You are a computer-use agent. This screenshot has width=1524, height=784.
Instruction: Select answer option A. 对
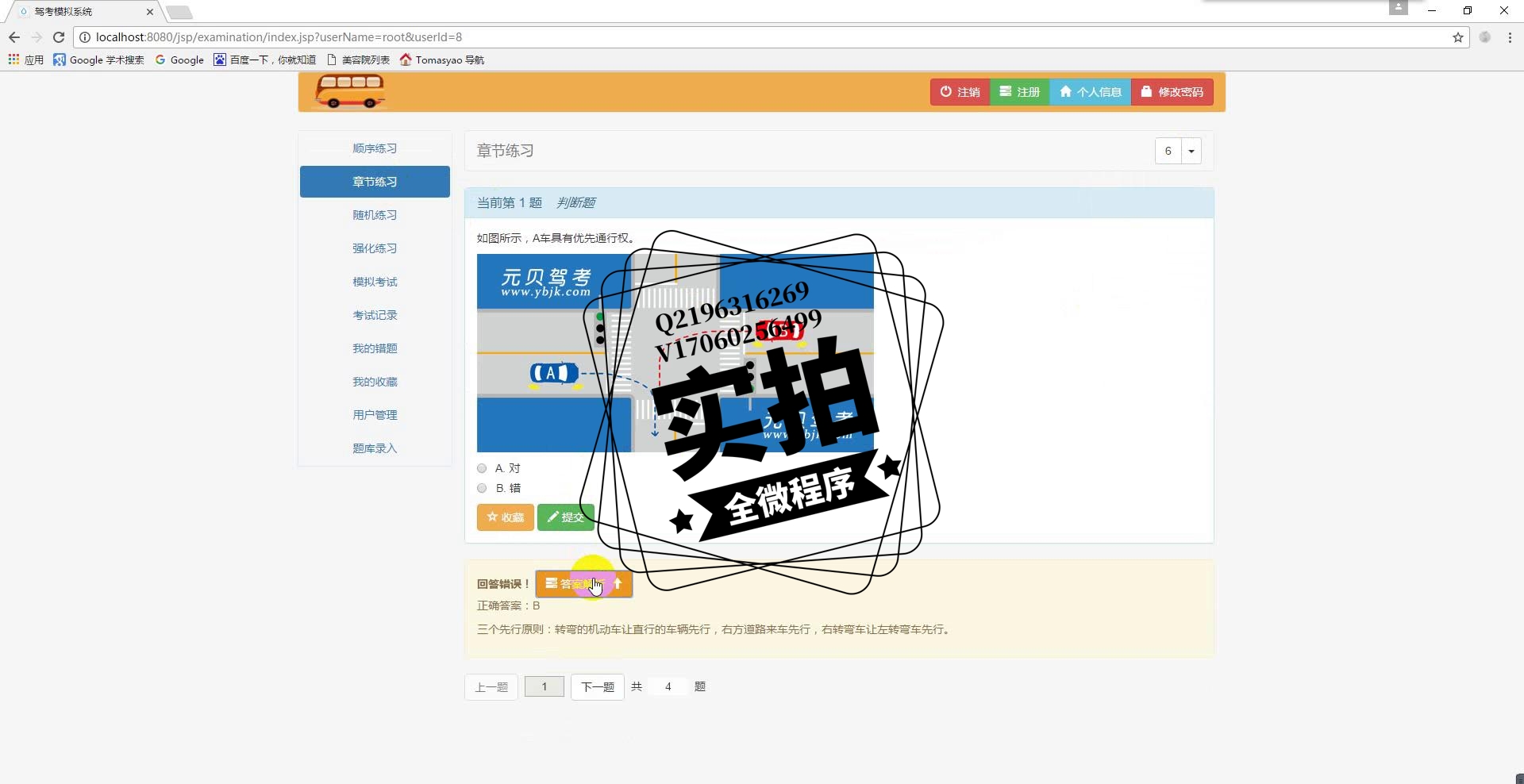pyautogui.click(x=482, y=468)
